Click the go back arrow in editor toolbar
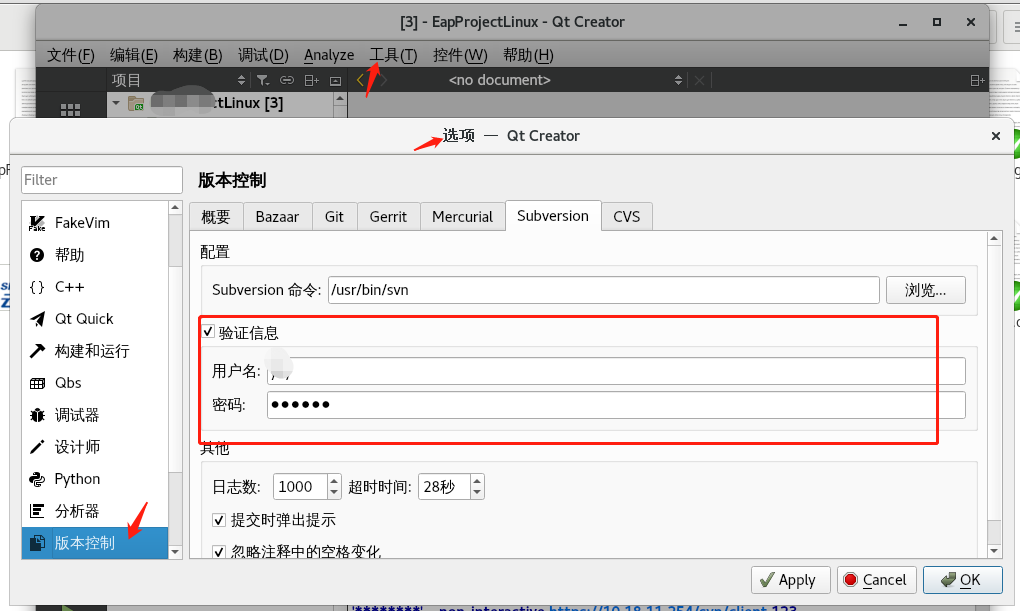 [x=360, y=80]
